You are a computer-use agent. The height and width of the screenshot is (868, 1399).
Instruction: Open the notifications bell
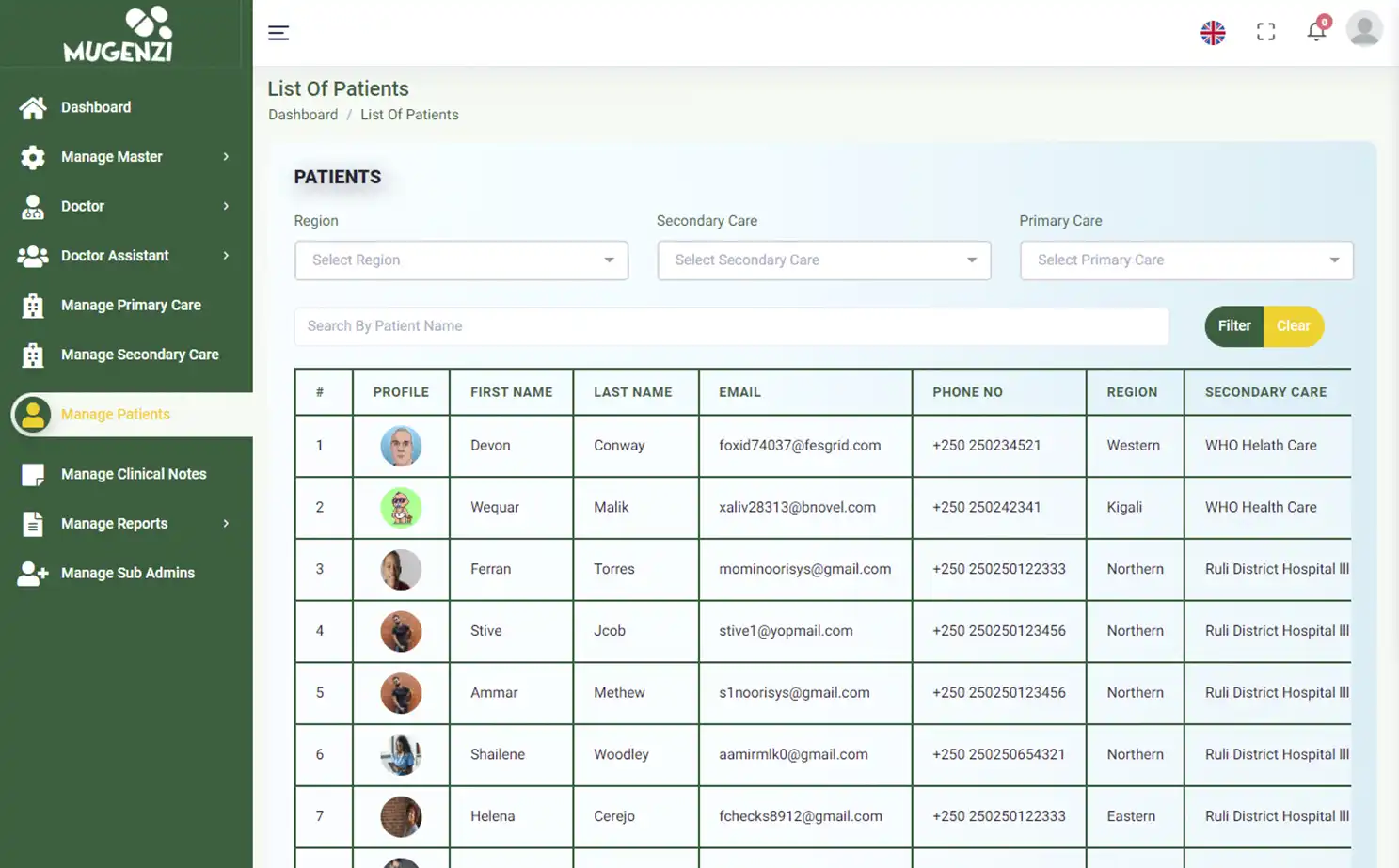click(1316, 31)
